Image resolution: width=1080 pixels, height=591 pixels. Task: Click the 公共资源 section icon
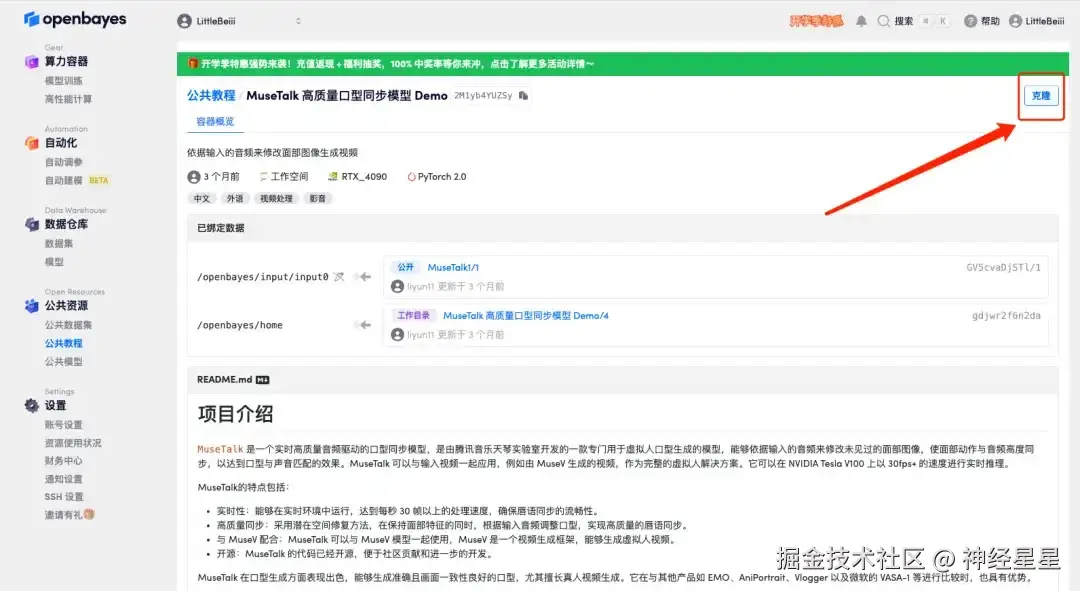pyautogui.click(x=32, y=306)
